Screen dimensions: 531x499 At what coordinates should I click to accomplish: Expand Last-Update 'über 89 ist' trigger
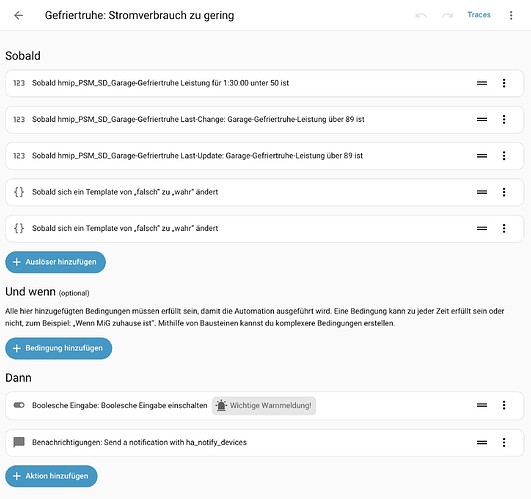[264, 156]
